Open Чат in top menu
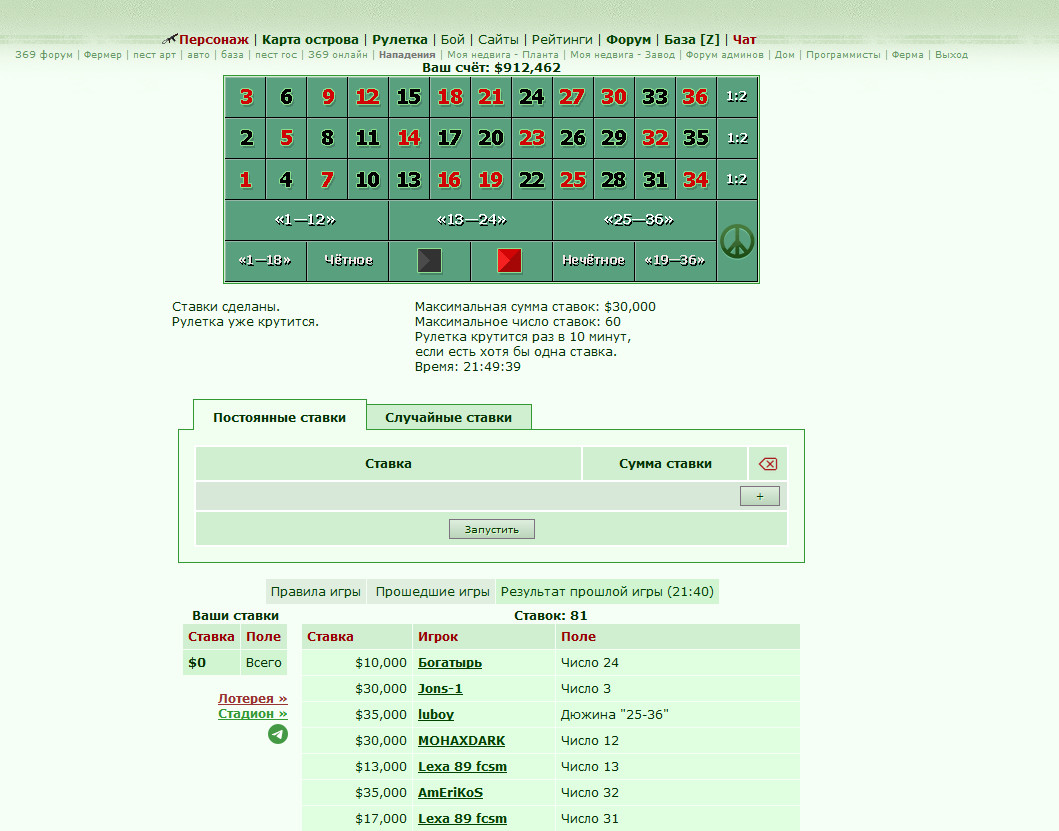 click(744, 39)
